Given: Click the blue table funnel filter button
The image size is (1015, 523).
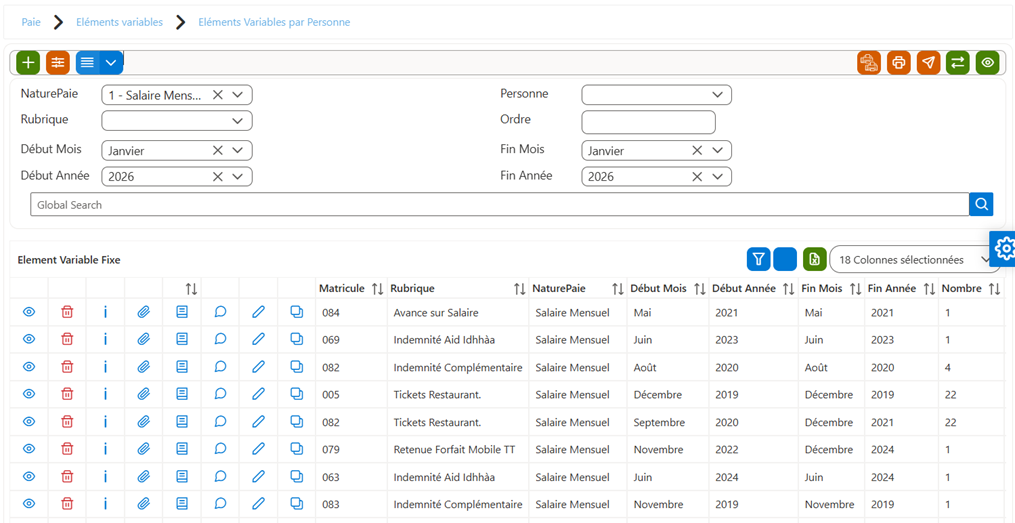Looking at the screenshot, I should point(758,260).
